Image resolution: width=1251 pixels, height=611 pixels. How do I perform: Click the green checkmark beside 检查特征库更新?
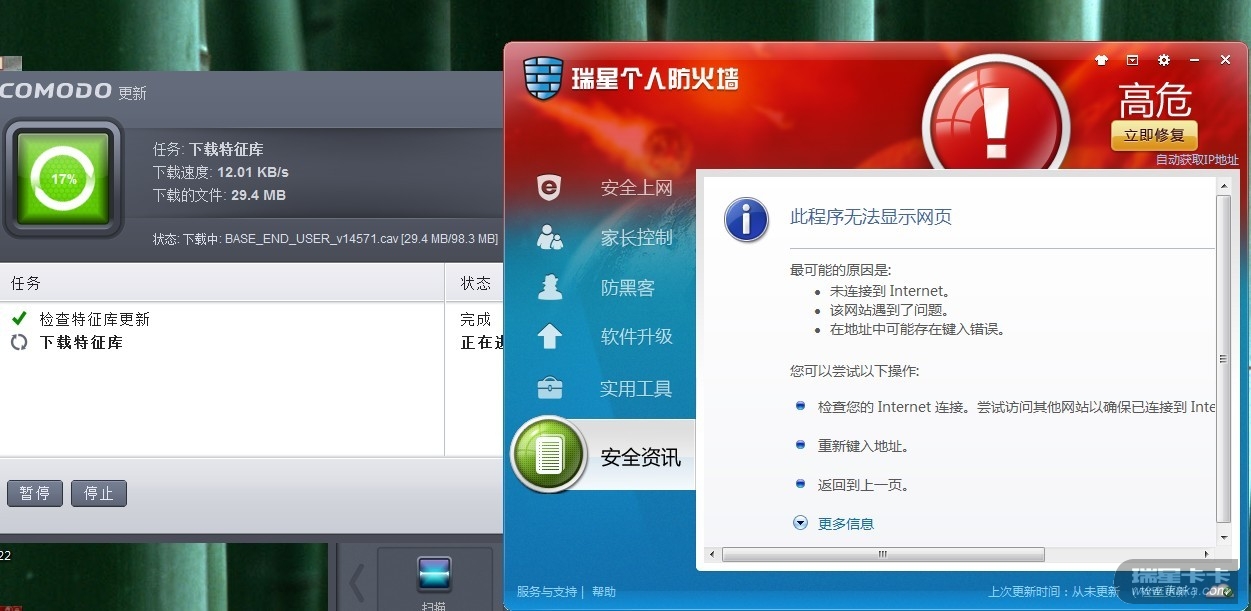19,319
